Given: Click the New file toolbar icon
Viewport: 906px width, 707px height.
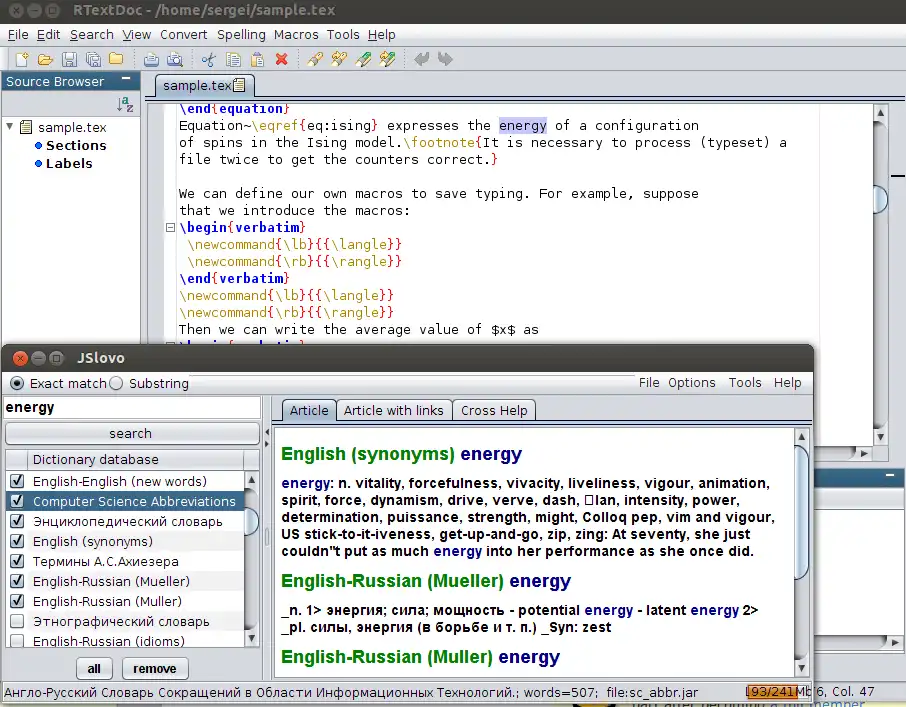Looking at the screenshot, I should tap(20, 59).
